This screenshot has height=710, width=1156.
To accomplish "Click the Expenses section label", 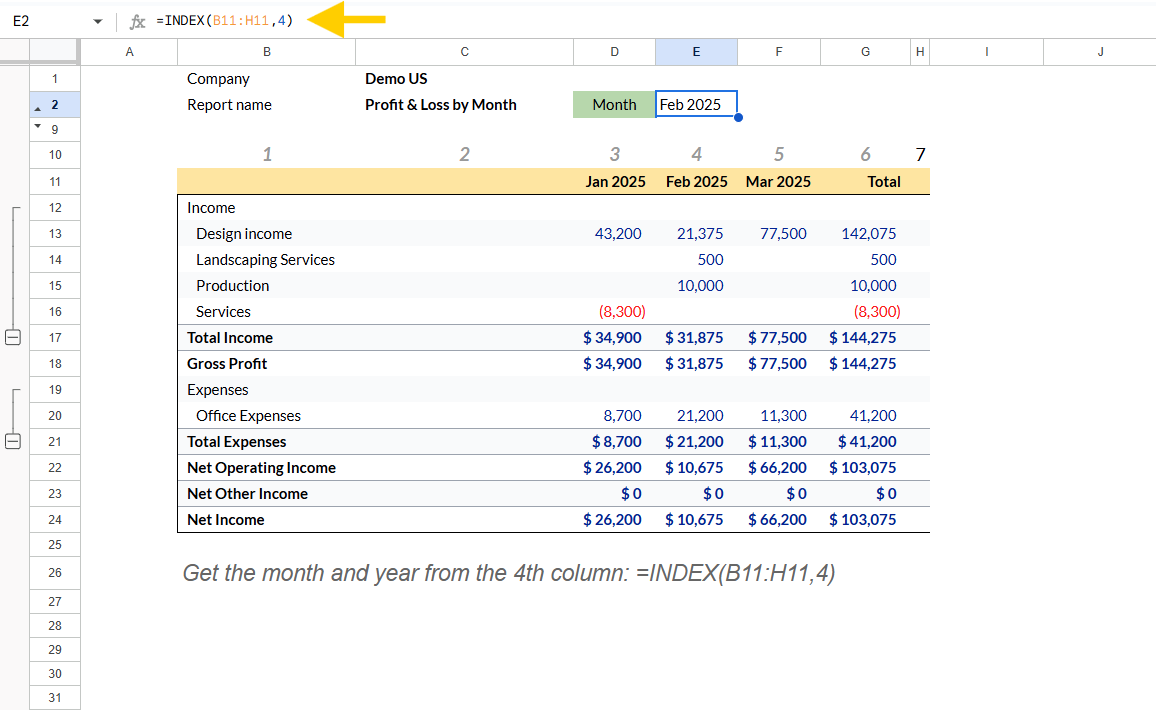I will pyautogui.click(x=217, y=389).
